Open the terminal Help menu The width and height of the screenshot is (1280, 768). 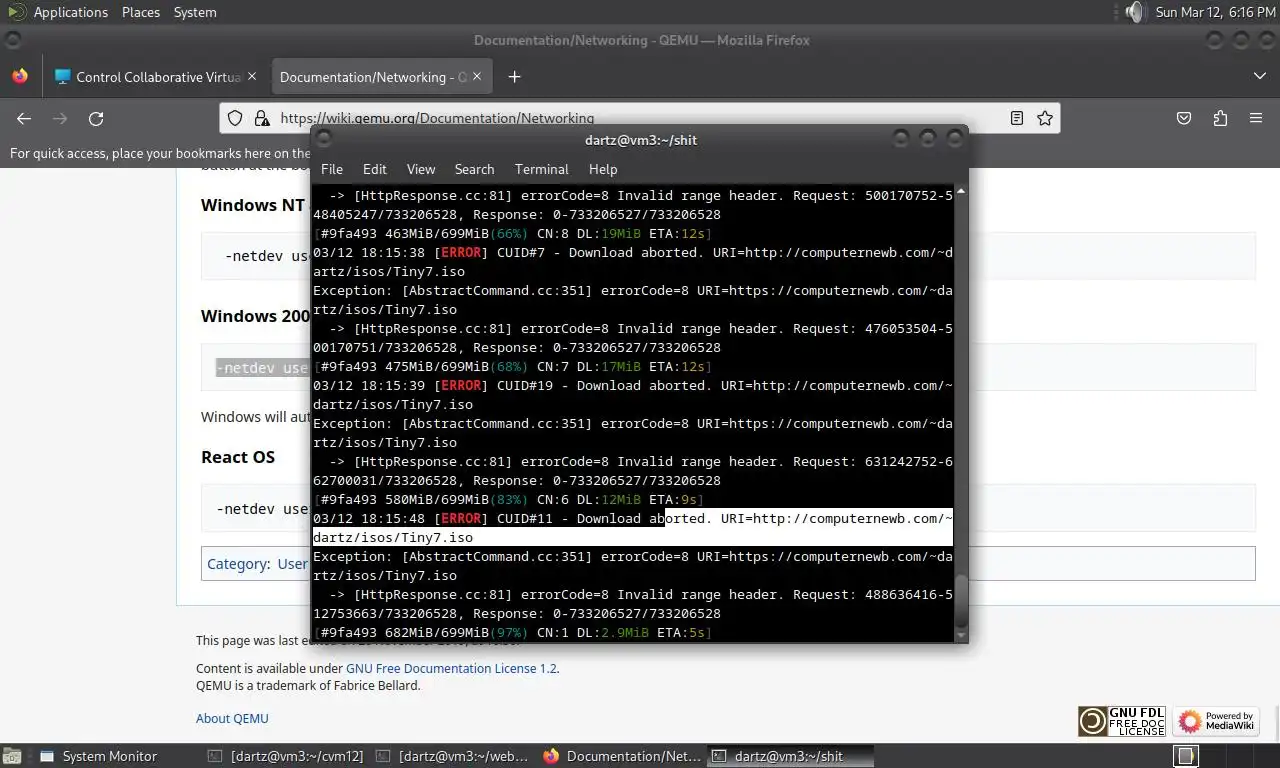tap(603, 169)
